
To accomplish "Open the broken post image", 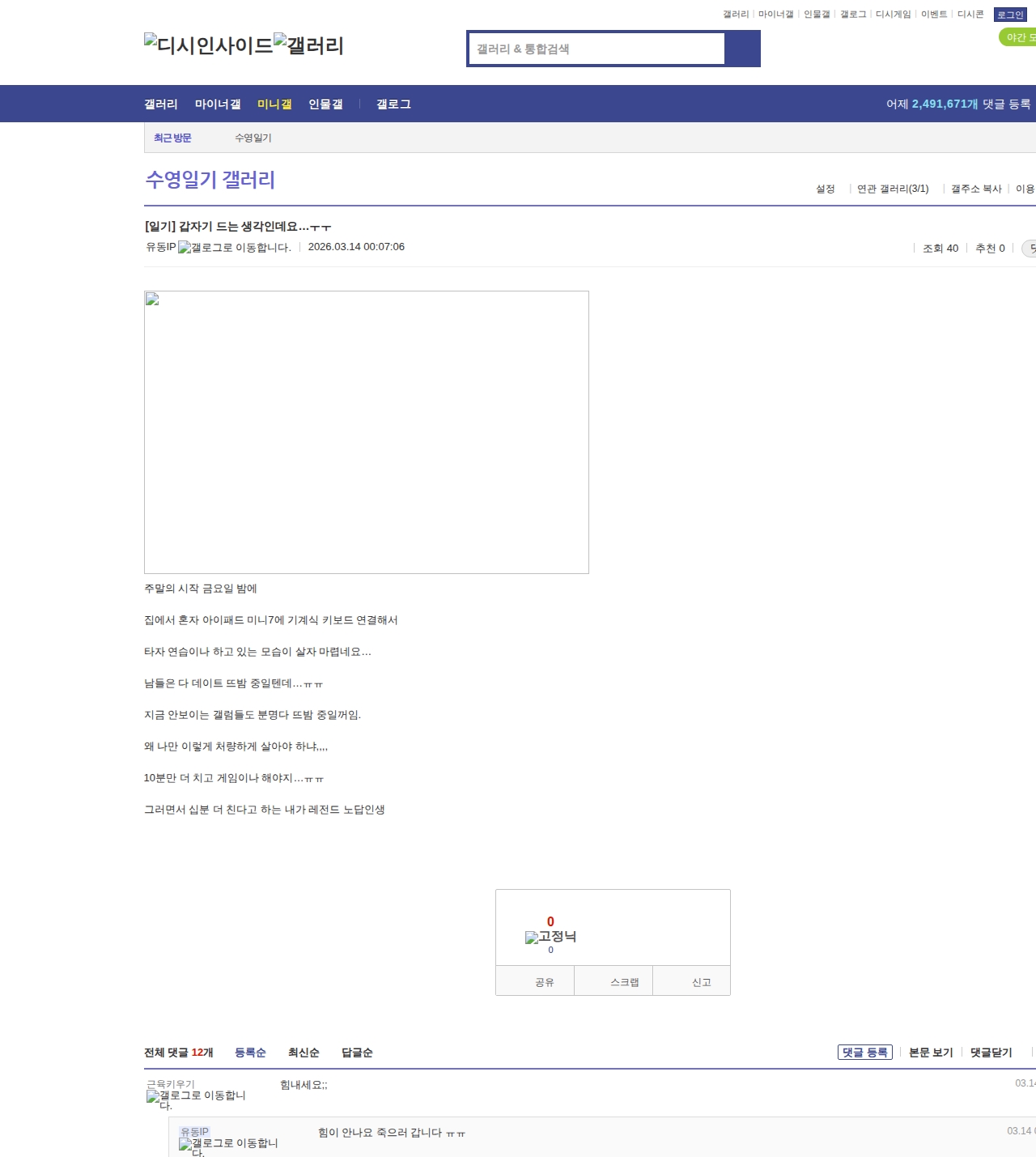I will pyautogui.click(x=367, y=432).
